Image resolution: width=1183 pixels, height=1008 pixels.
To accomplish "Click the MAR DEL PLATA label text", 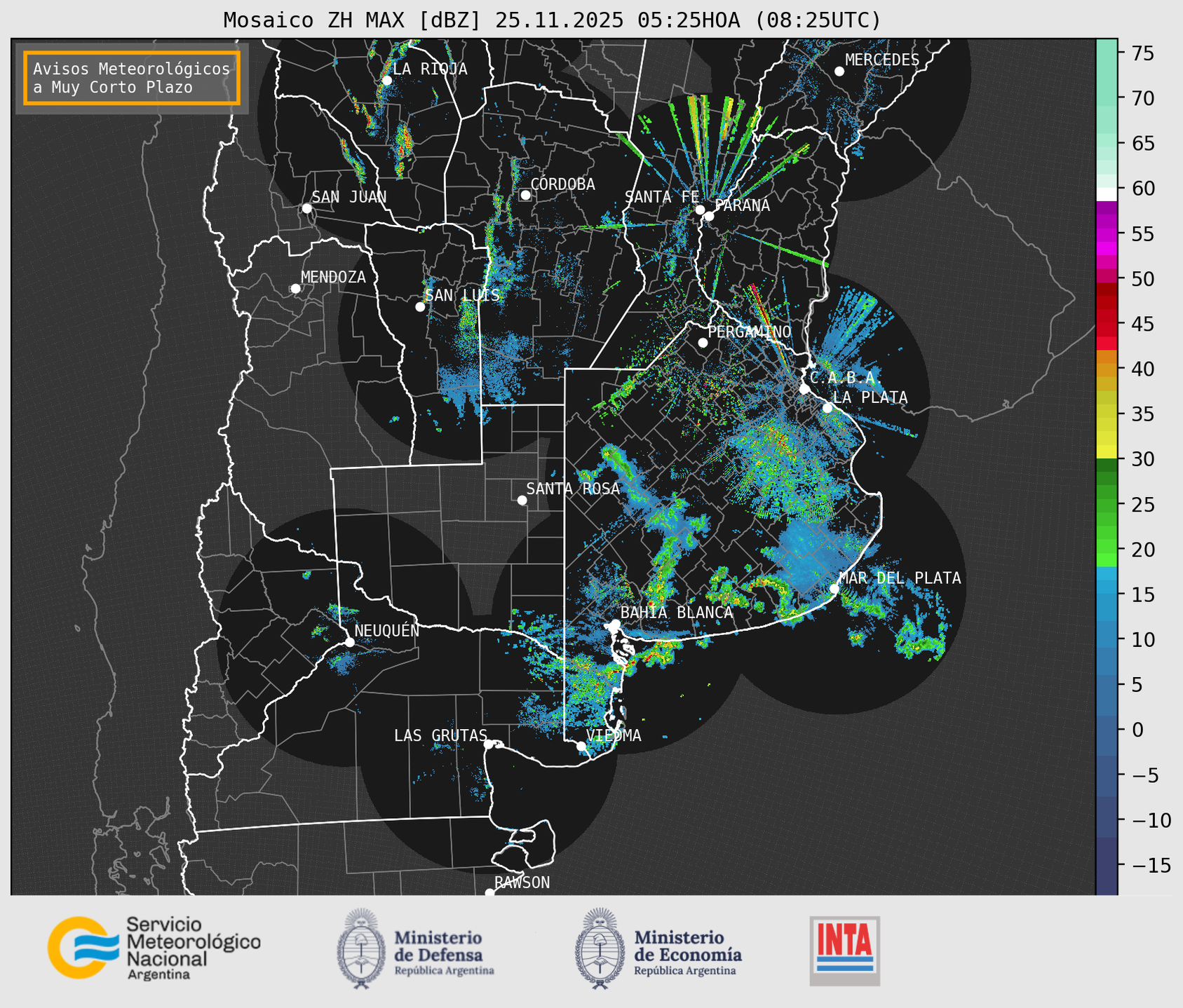I will point(900,578).
